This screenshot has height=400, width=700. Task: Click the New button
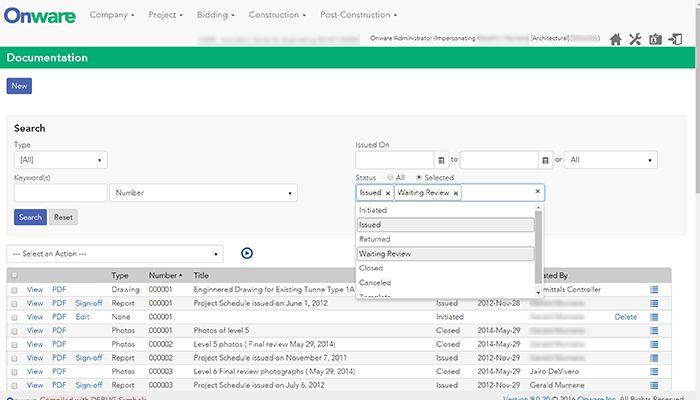pyautogui.click(x=19, y=86)
